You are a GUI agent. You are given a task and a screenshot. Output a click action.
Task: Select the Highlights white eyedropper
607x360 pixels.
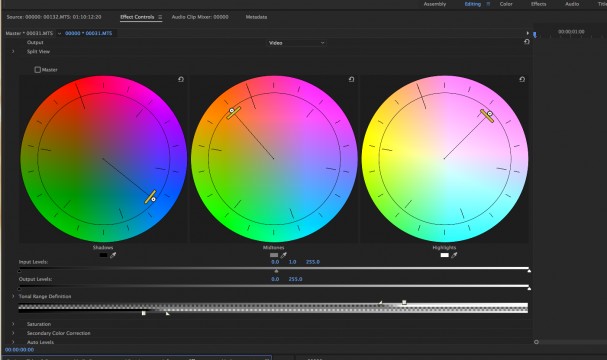pos(454,255)
